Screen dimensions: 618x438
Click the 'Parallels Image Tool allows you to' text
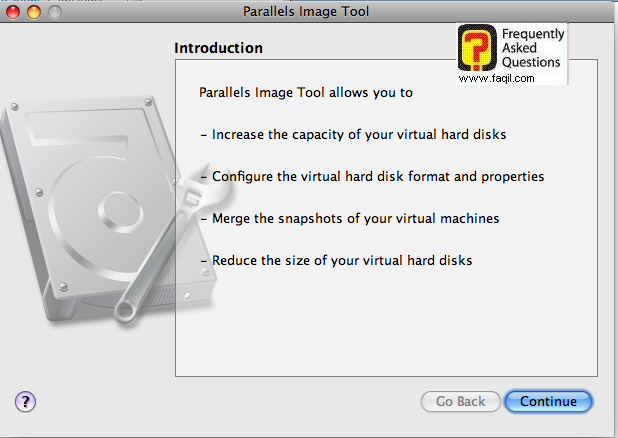pos(306,92)
